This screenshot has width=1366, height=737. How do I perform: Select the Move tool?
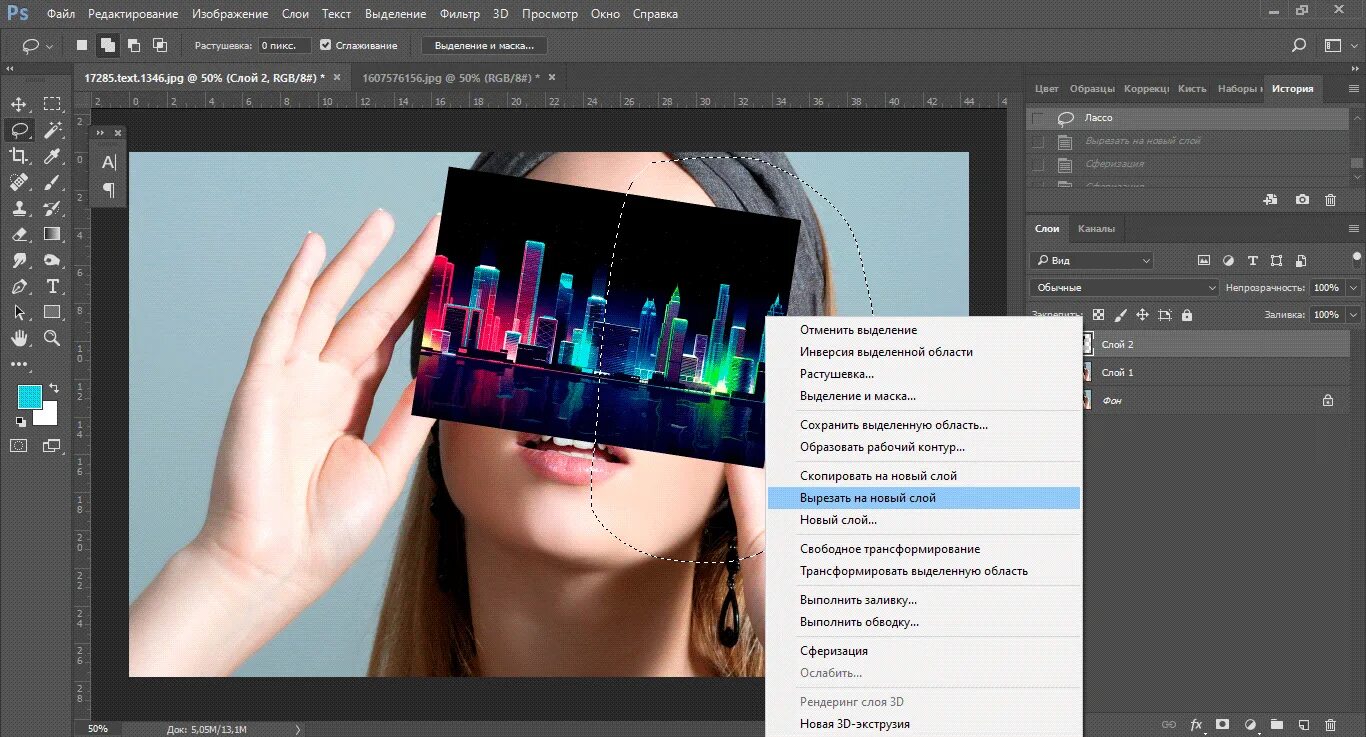coord(18,104)
